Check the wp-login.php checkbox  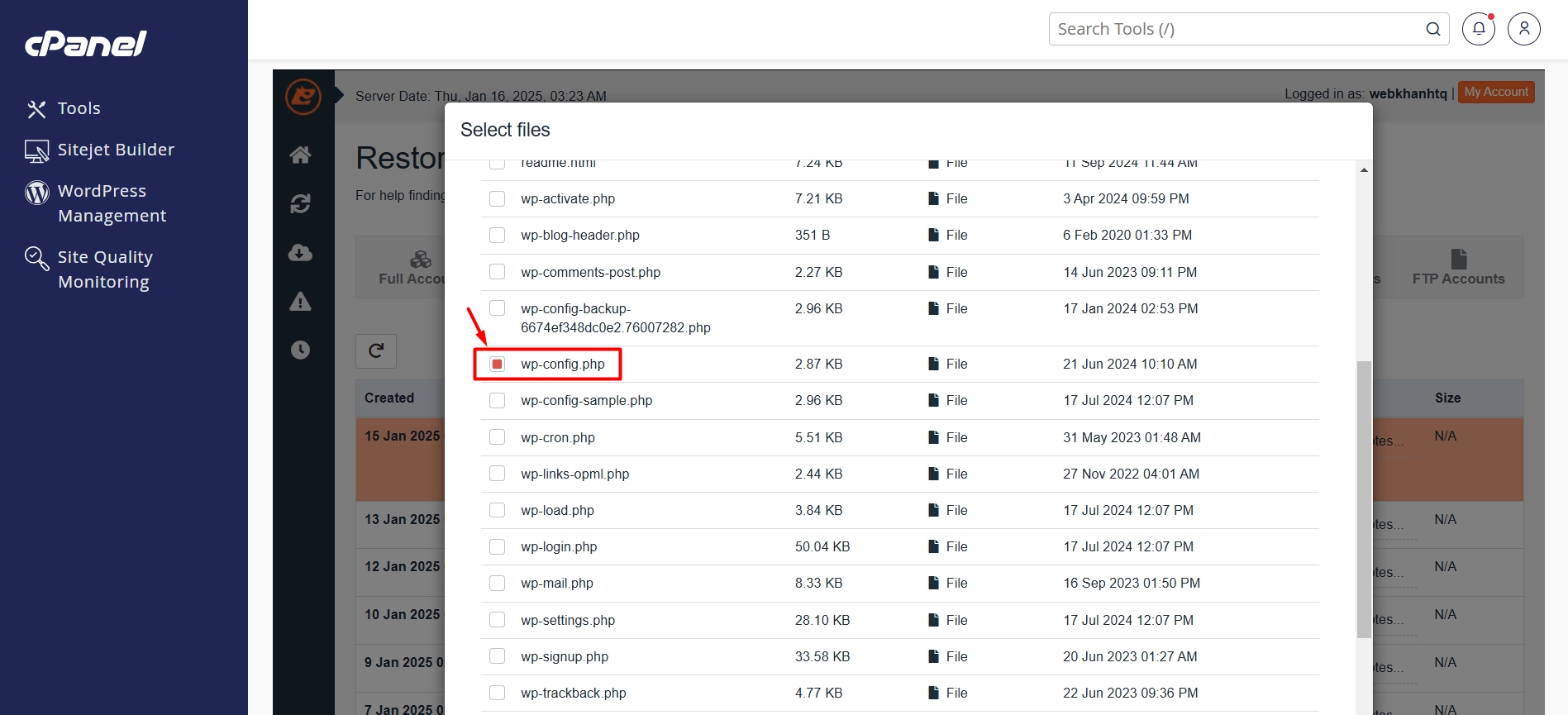click(497, 547)
